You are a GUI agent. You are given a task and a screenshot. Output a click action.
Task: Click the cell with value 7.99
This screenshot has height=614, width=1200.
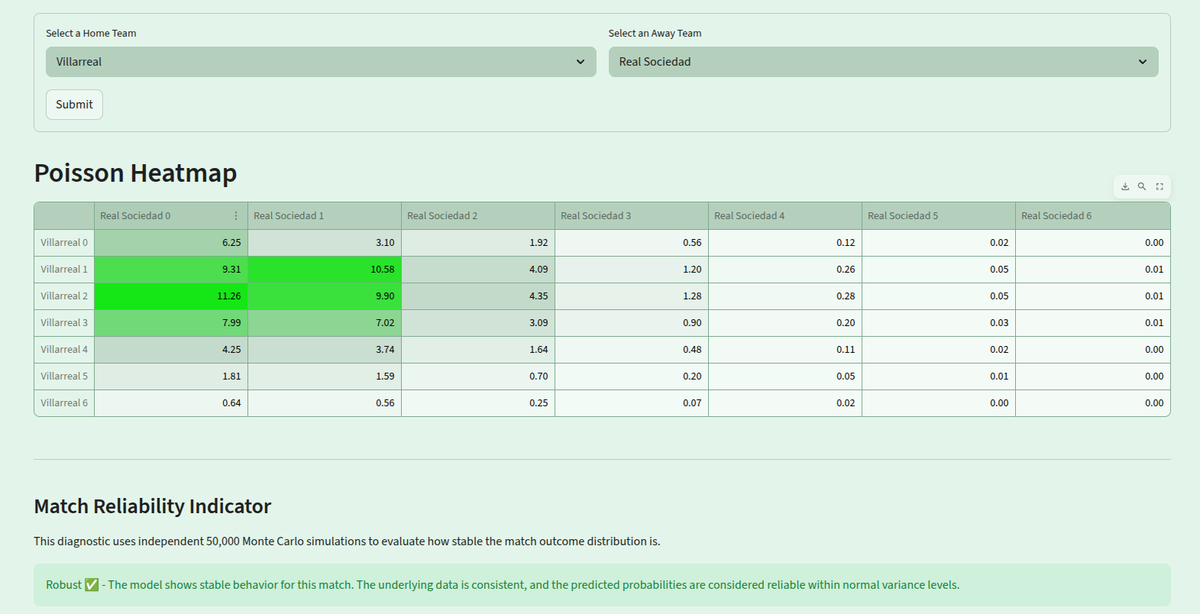[171, 323]
